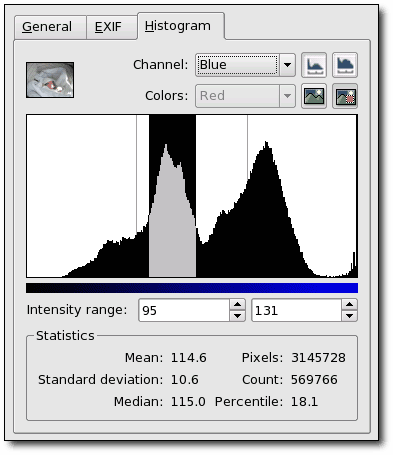Click the maximum intensity field showing 131
Image resolution: width=393 pixels, height=455 pixels.
pos(296,310)
